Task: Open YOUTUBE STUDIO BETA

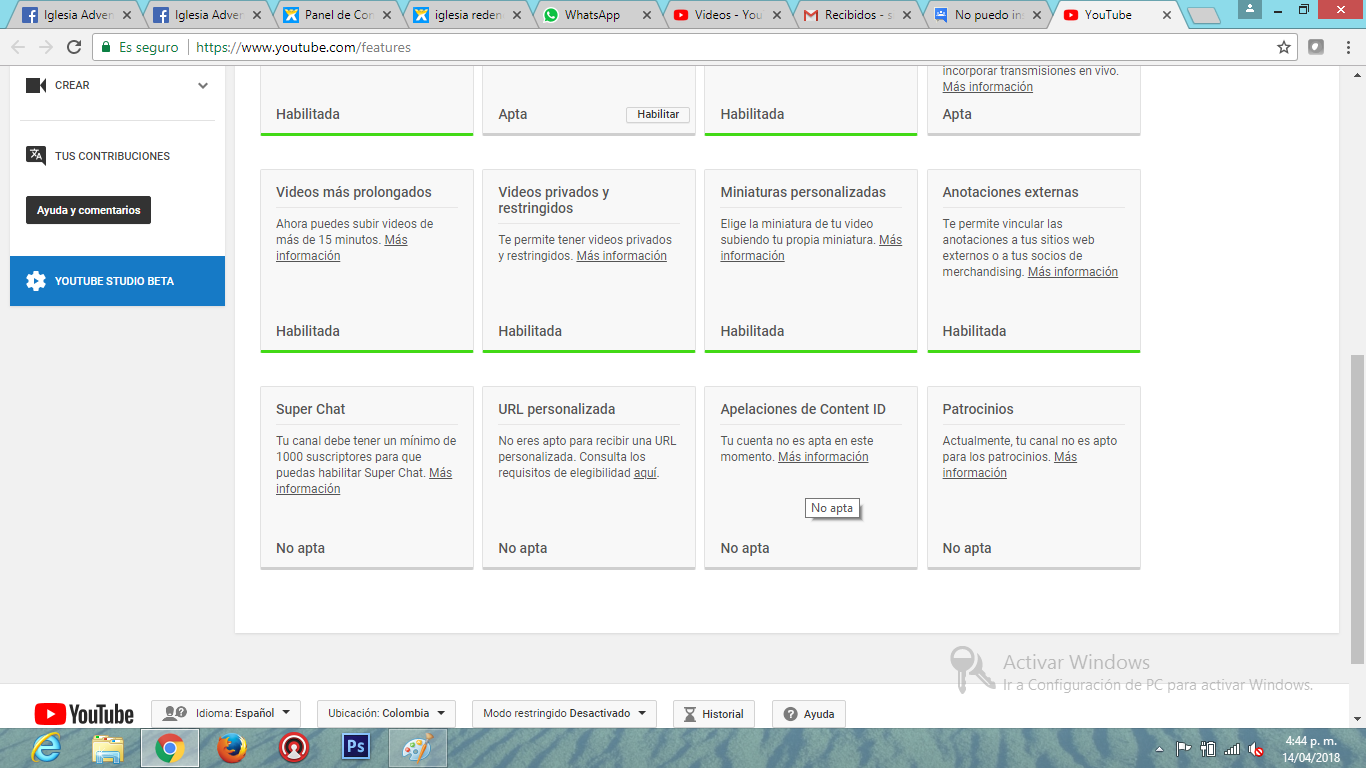Action: (117, 281)
